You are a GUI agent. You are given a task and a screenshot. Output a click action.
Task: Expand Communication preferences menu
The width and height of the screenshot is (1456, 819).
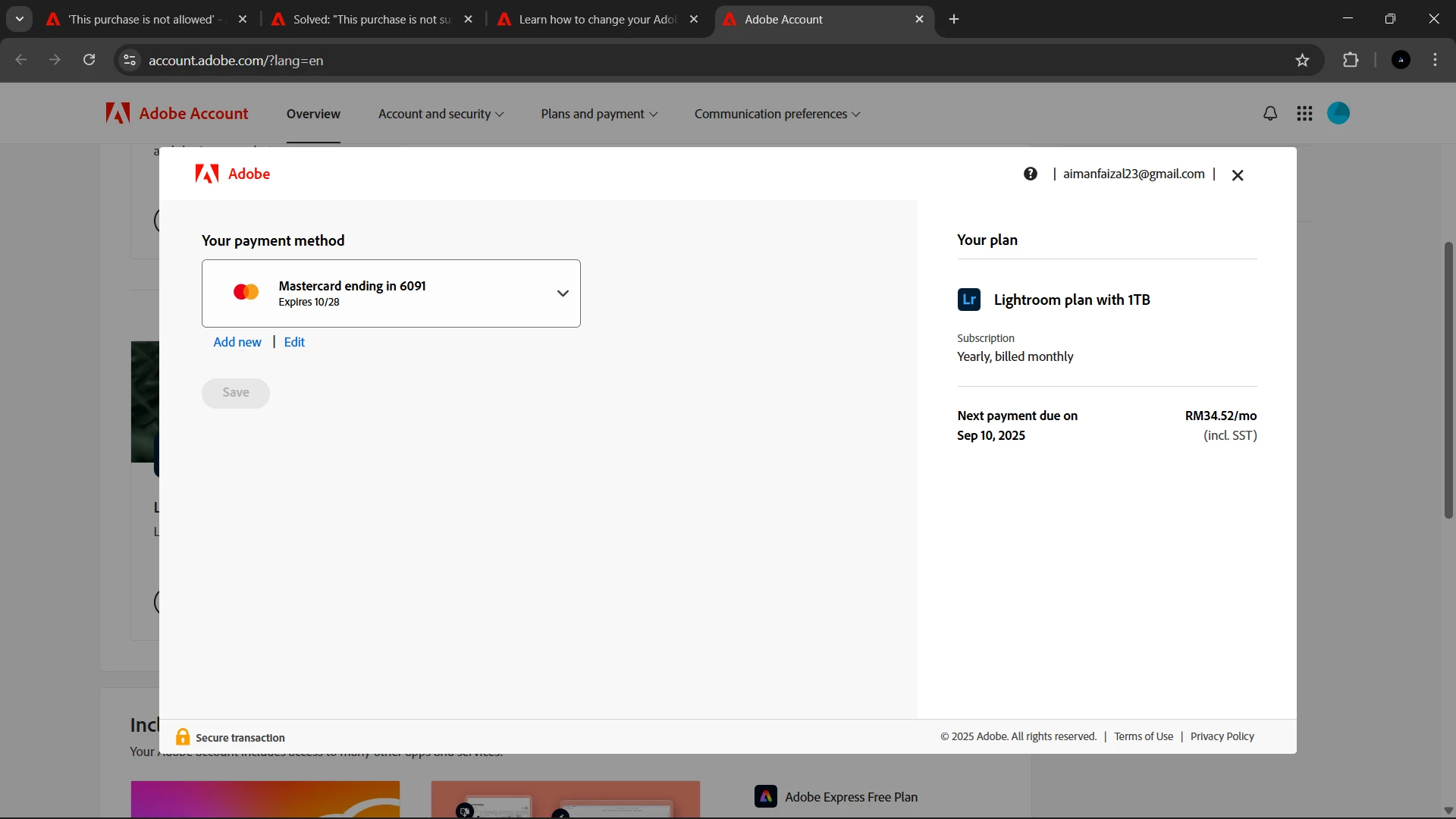(x=777, y=114)
